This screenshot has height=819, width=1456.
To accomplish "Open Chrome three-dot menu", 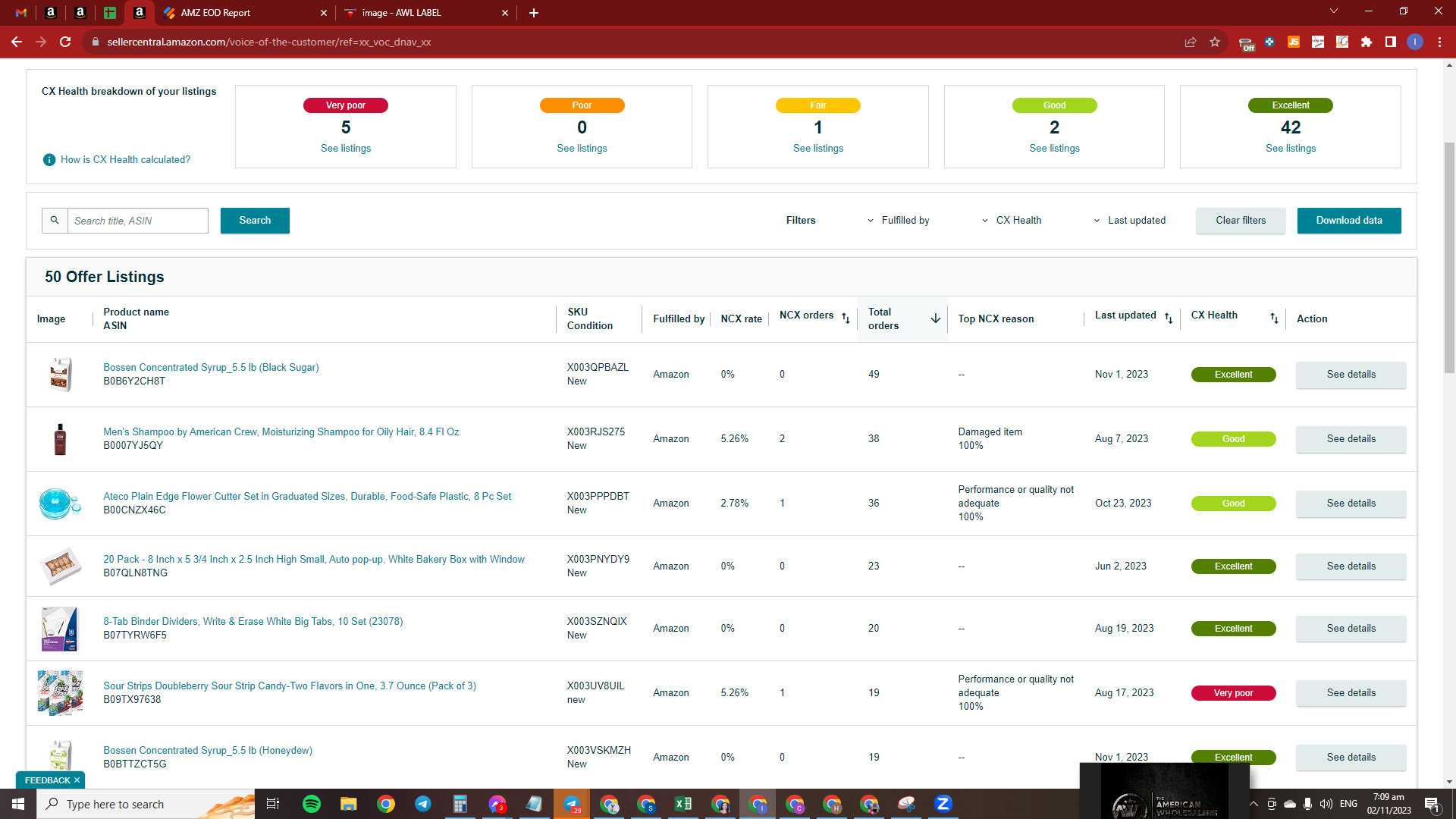I will 1439,42.
